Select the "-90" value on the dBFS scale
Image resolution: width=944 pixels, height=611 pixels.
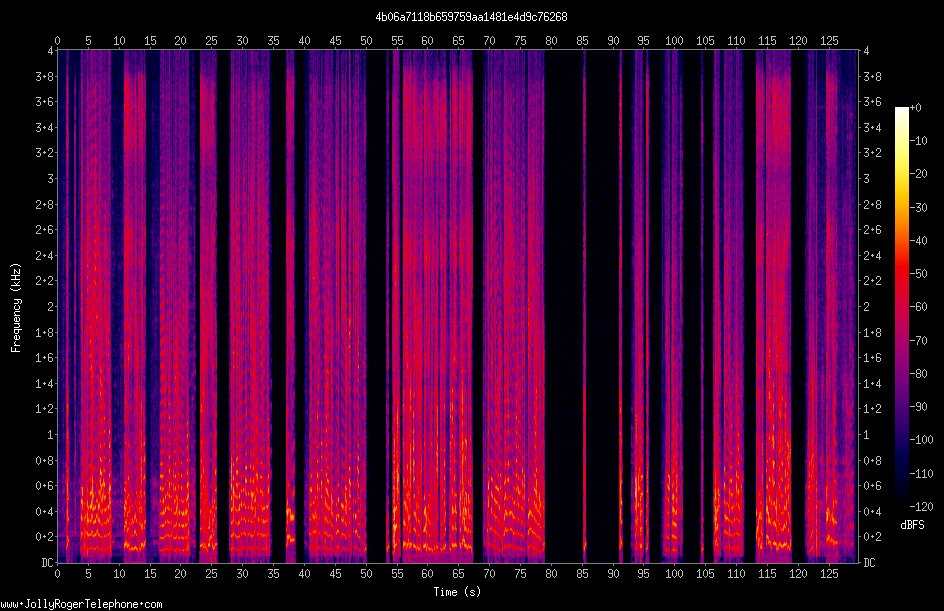click(918, 407)
